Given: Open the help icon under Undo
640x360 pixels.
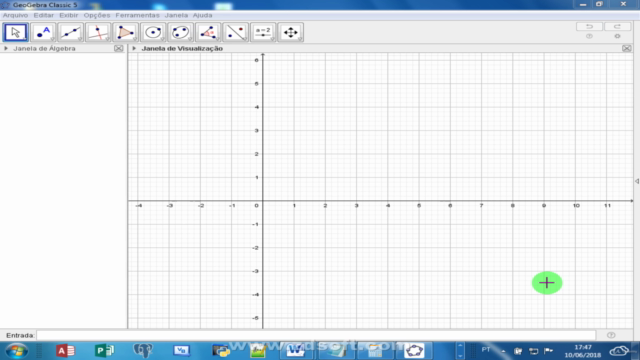Looking at the screenshot, I should 589,36.
